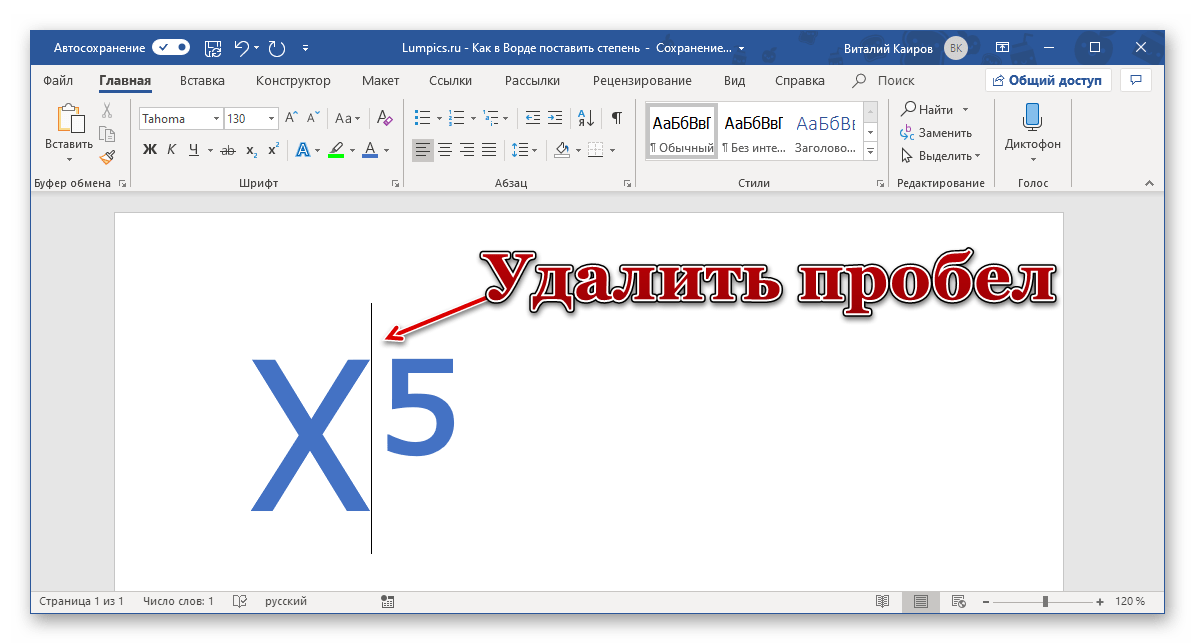Click the numbered list icon
Viewport: 1195px width, 644px height.
[457, 118]
